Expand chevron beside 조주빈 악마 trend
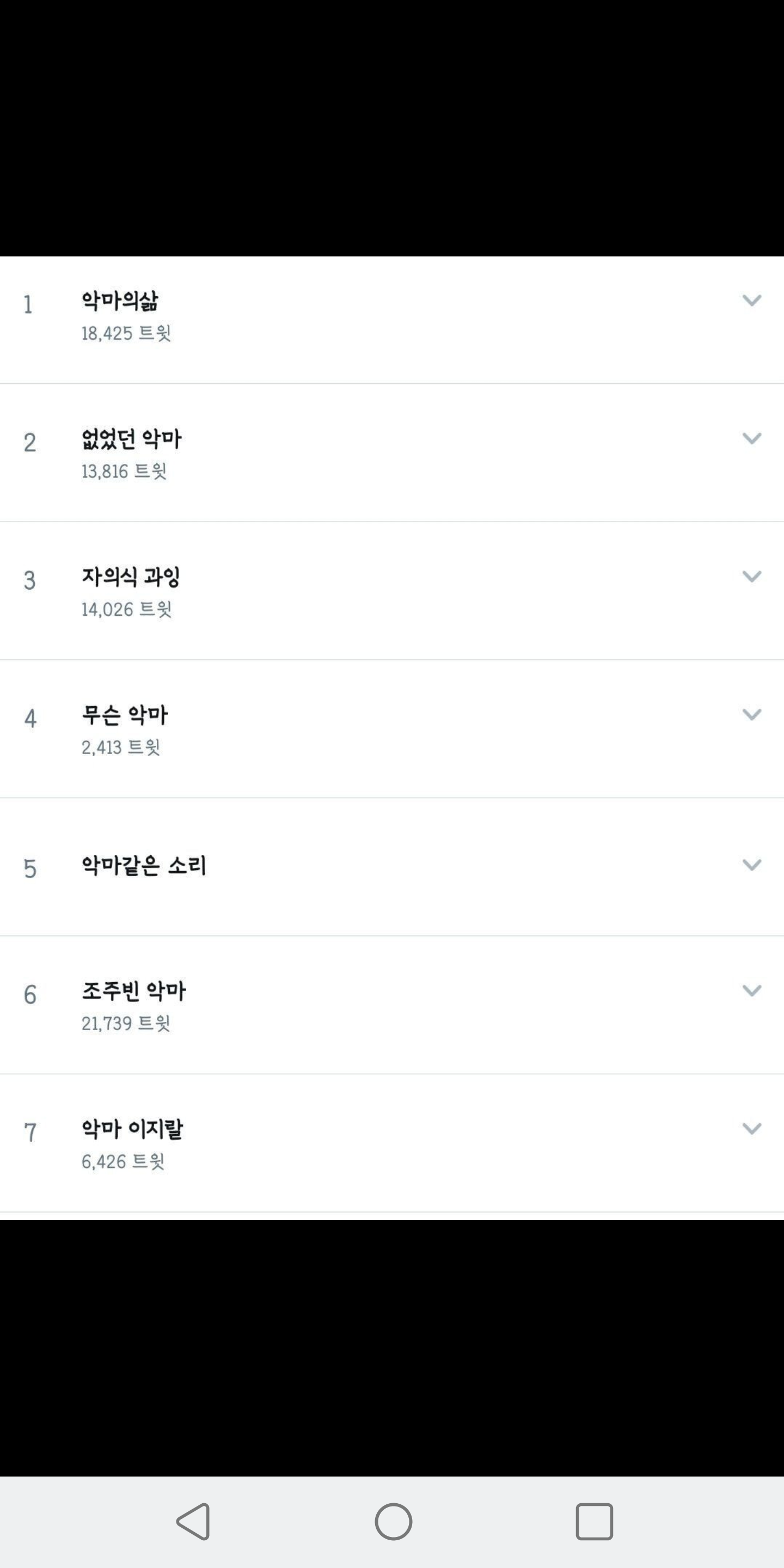The width and height of the screenshot is (784, 1568). (x=752, y=991)
